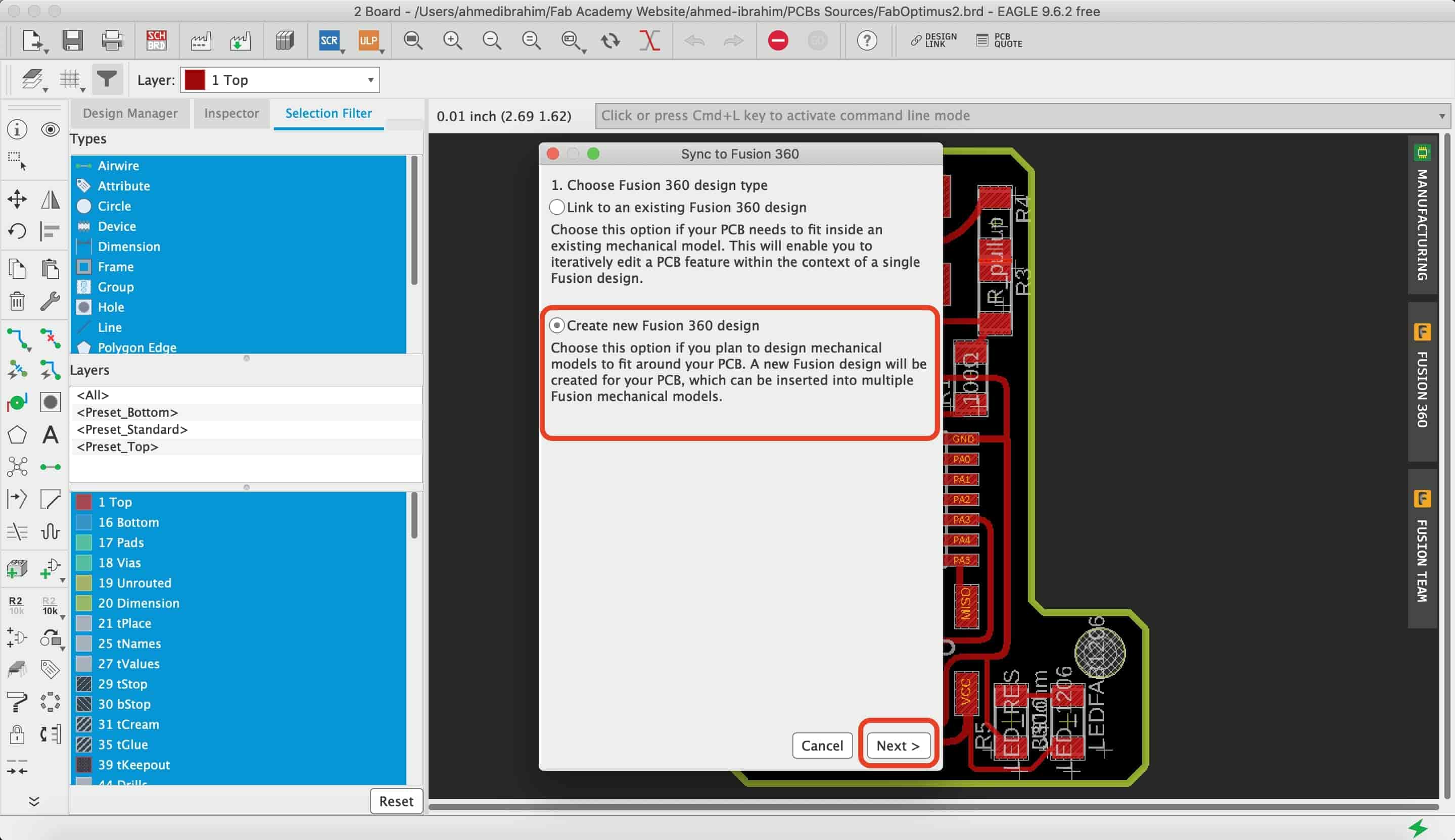
Task: Open the MANUFACTURING side panel
Action: (1422, 214)
